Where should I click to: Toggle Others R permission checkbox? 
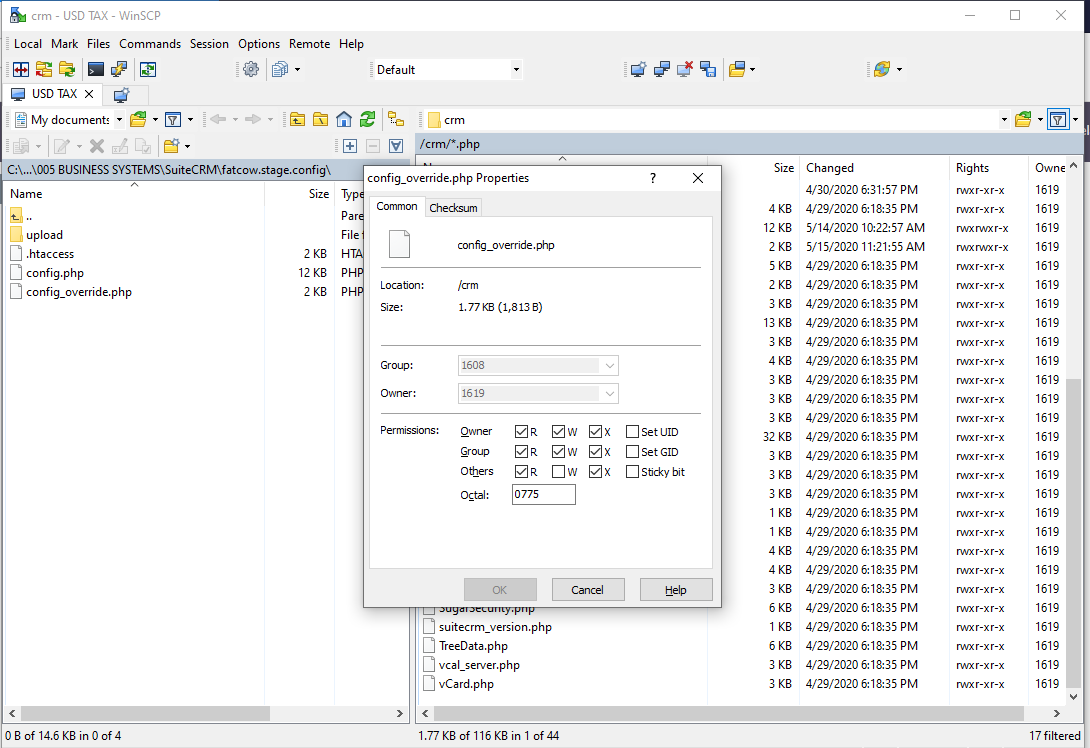pyautogui.click(x=521, y=472)
